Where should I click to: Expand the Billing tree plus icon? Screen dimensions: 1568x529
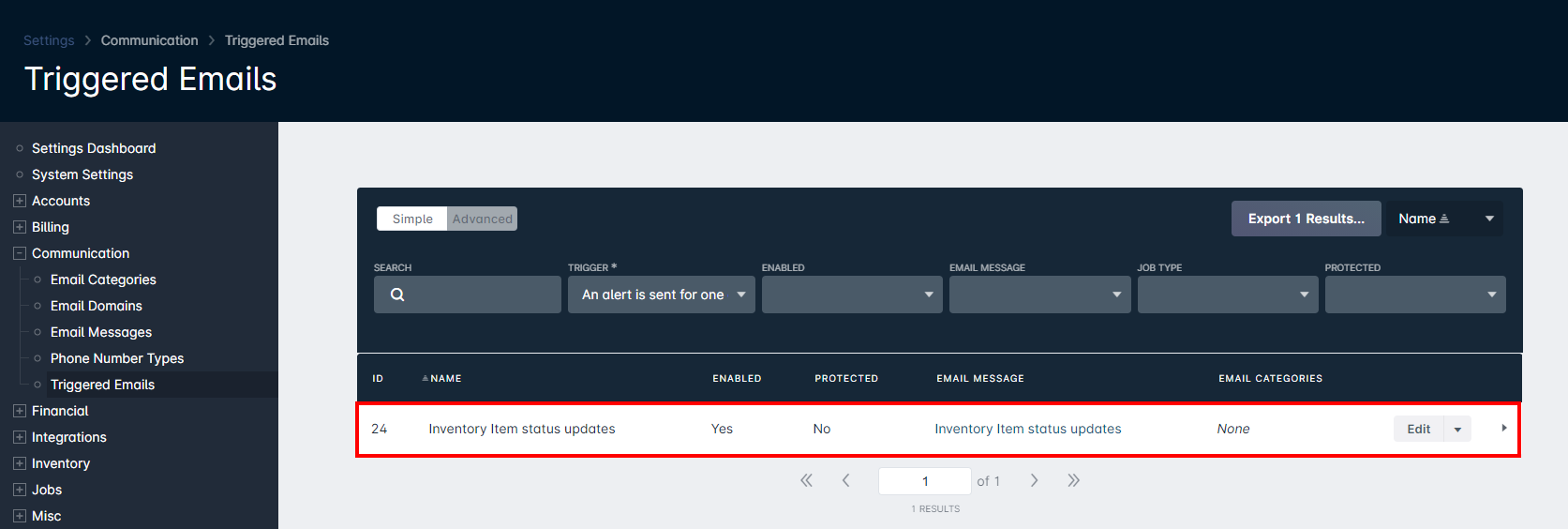point(19,227)
